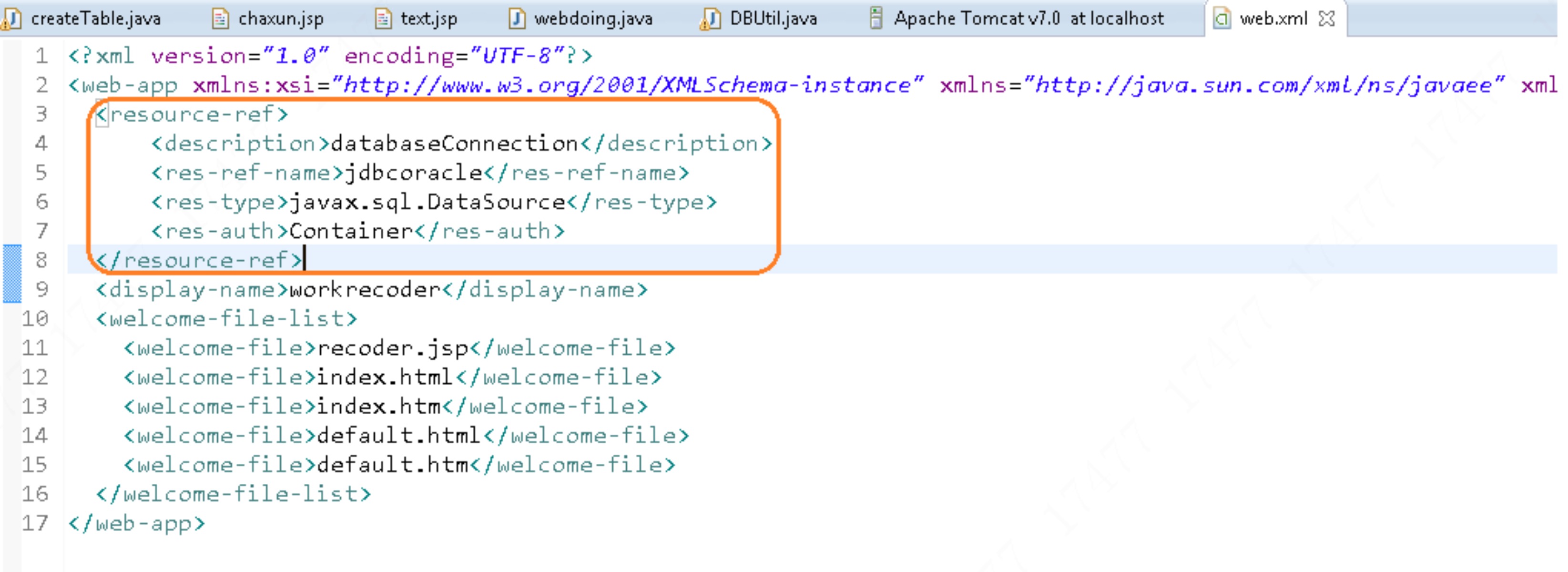
Task: Switch to the createTable.java tab
Action: (x=96, y=19)
